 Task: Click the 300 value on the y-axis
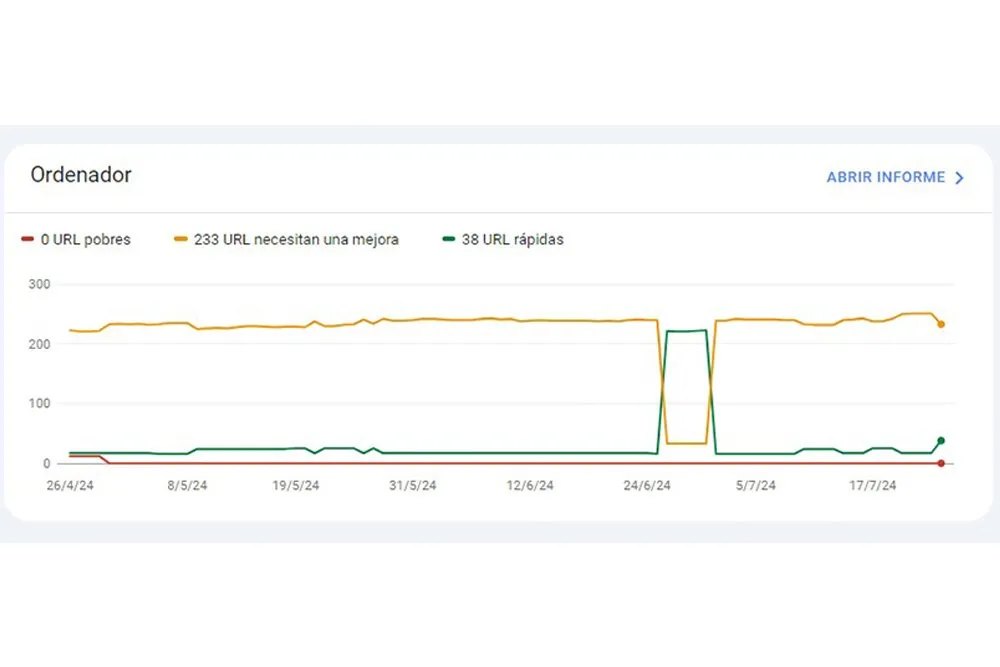coord(40,284)
